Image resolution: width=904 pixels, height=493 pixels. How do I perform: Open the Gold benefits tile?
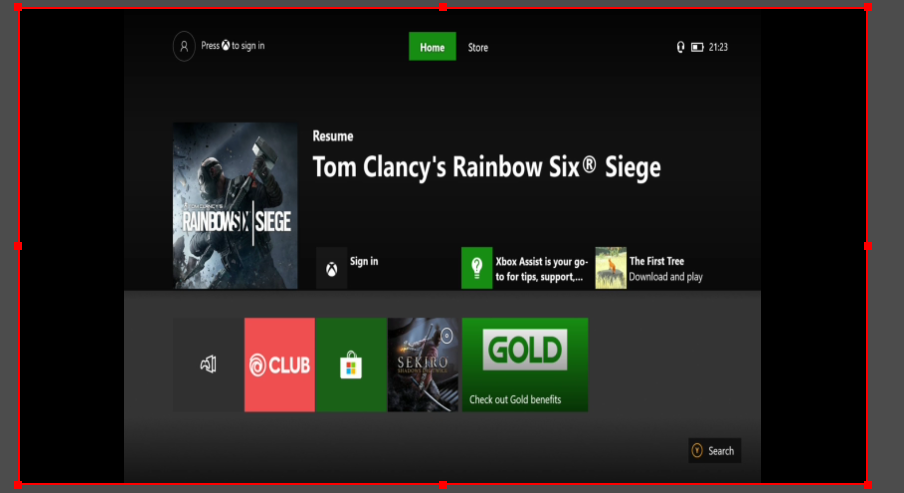coord(525,364)
